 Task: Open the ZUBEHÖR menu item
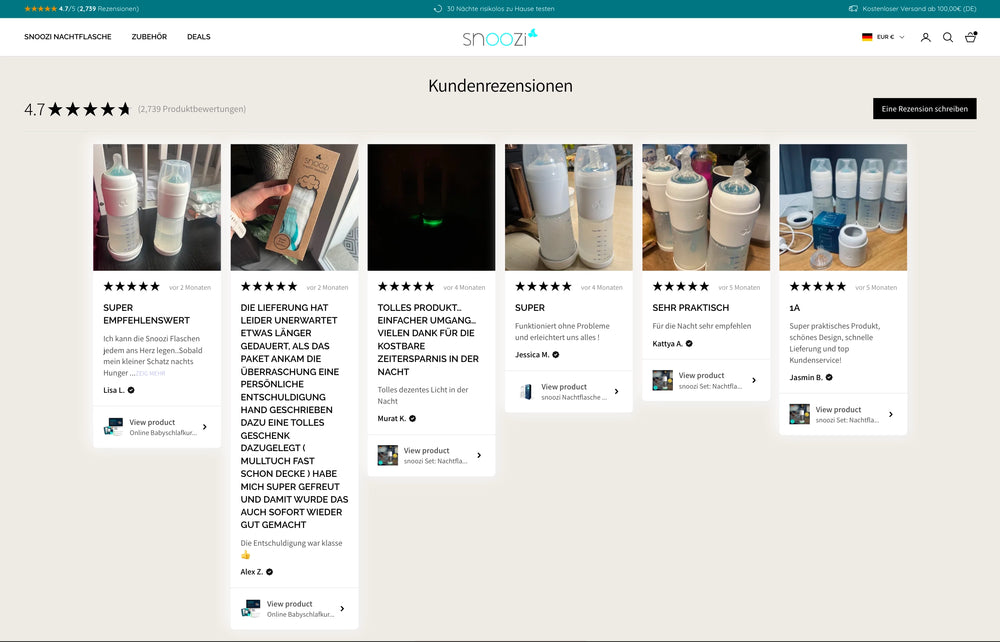149,37
